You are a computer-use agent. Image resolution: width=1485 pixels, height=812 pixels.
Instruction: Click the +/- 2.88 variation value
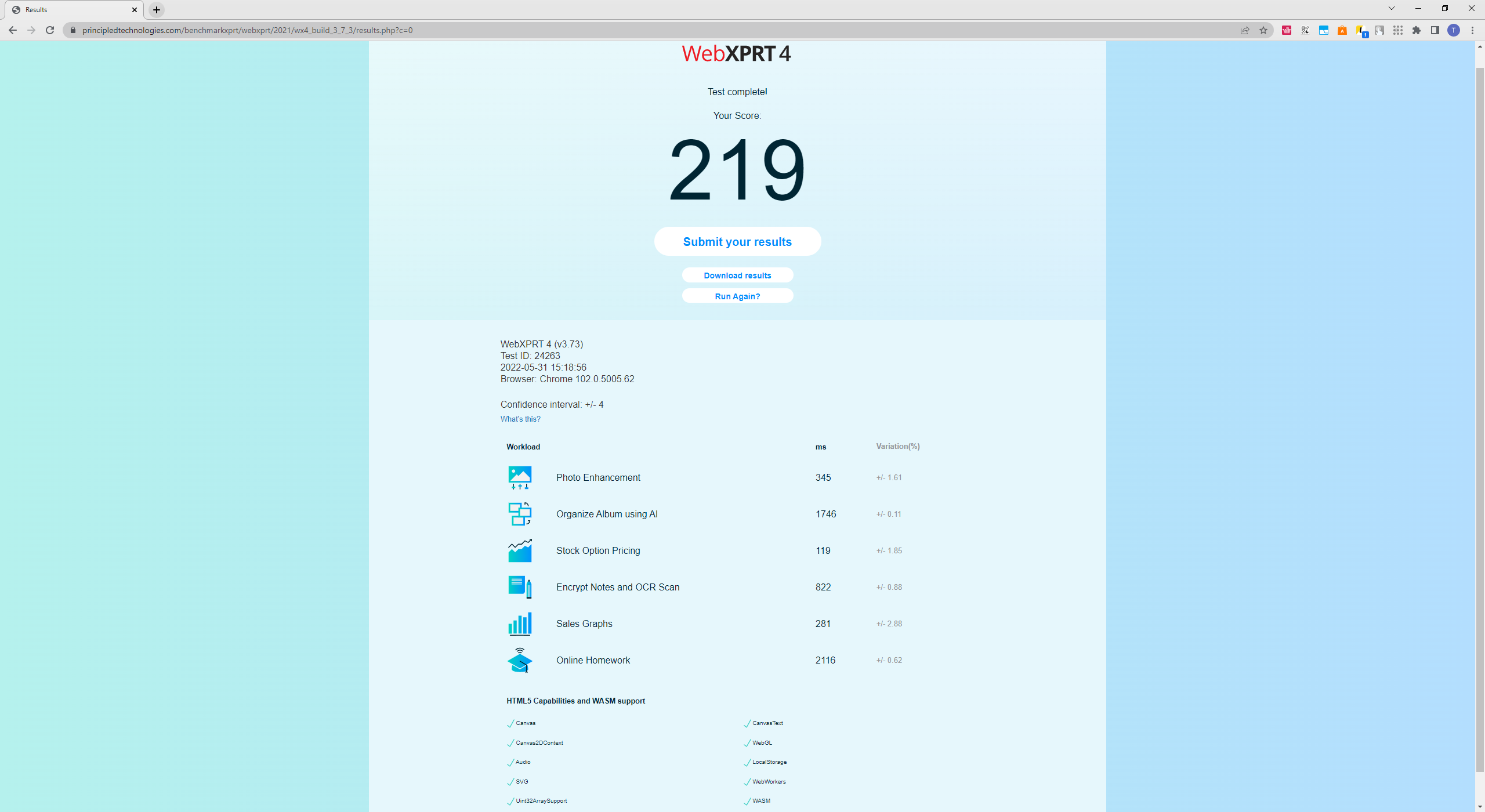889,623
